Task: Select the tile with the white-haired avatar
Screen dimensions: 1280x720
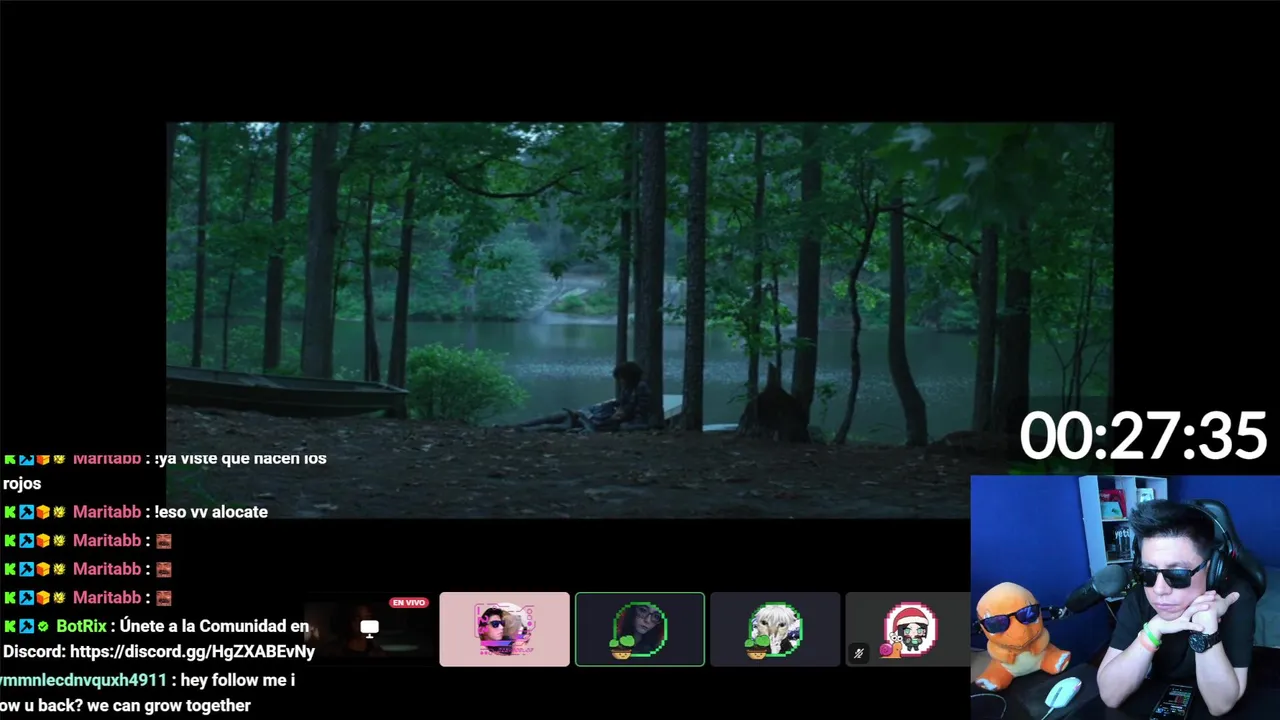Action: pyautogui.click(x=775, y=629)
